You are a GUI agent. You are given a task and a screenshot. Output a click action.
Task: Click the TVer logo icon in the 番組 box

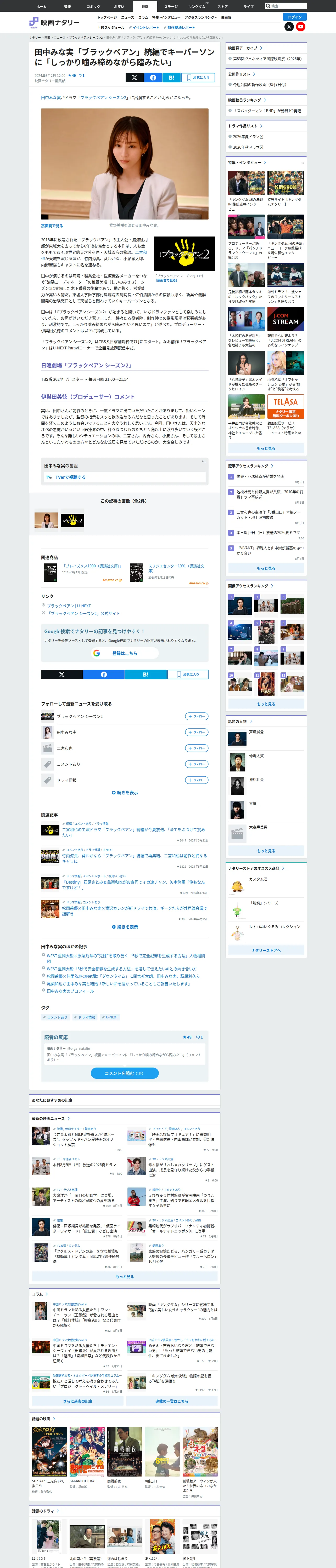49,477
